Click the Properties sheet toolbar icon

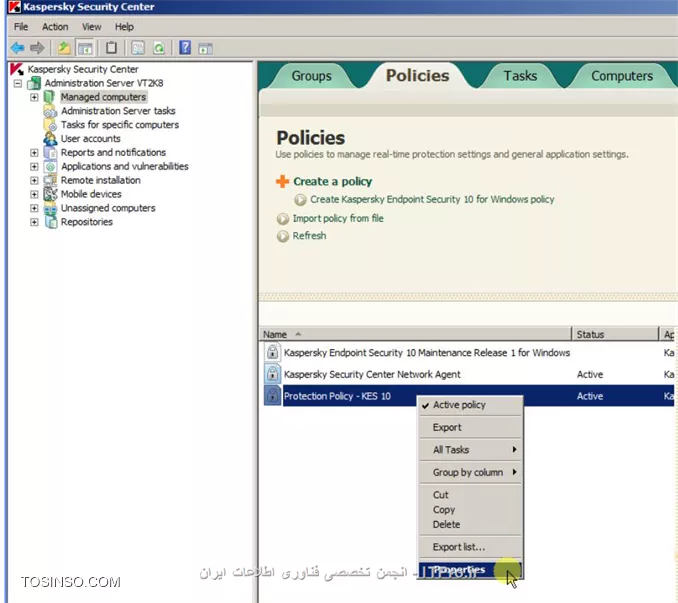(x=138, y=48)
